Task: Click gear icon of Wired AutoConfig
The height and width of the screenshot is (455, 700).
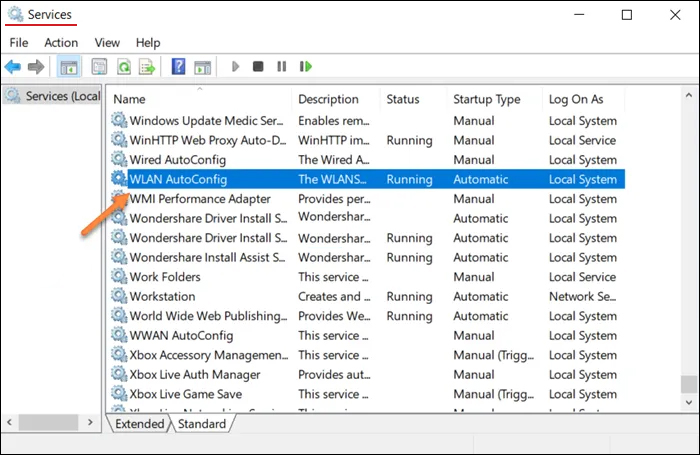Action: (119, 159)
